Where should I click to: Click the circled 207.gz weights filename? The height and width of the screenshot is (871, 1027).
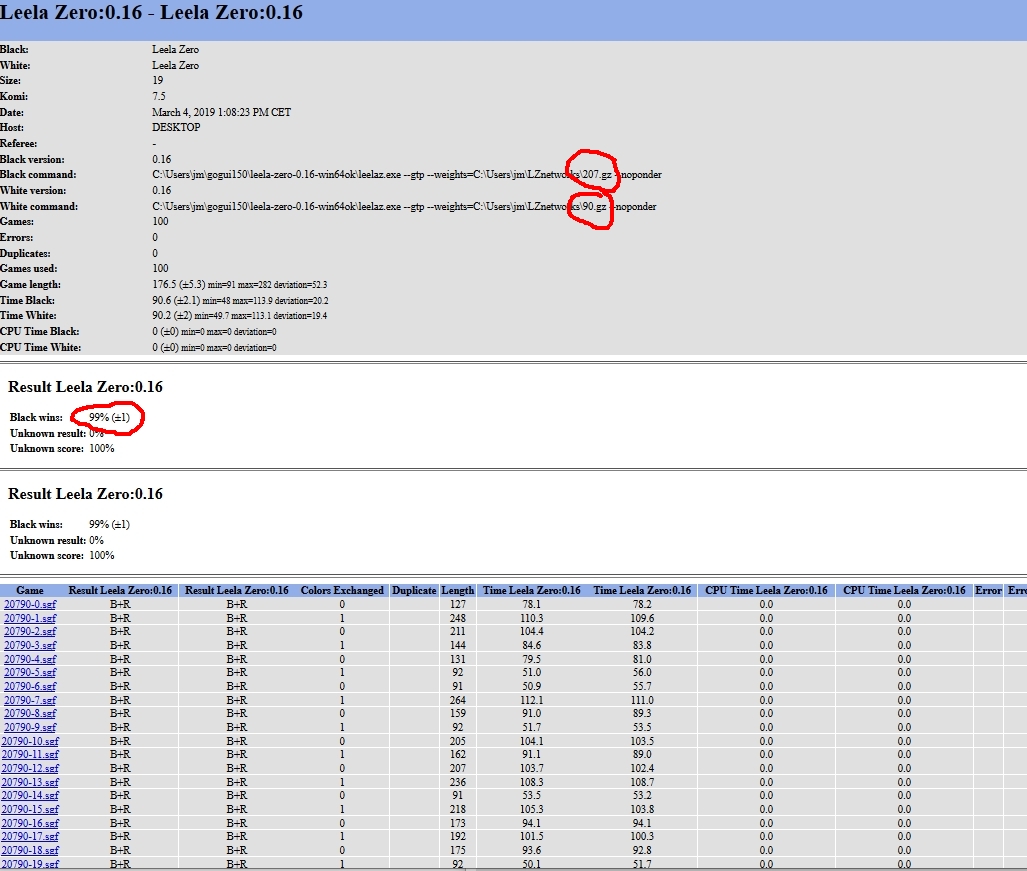(597, 175)
